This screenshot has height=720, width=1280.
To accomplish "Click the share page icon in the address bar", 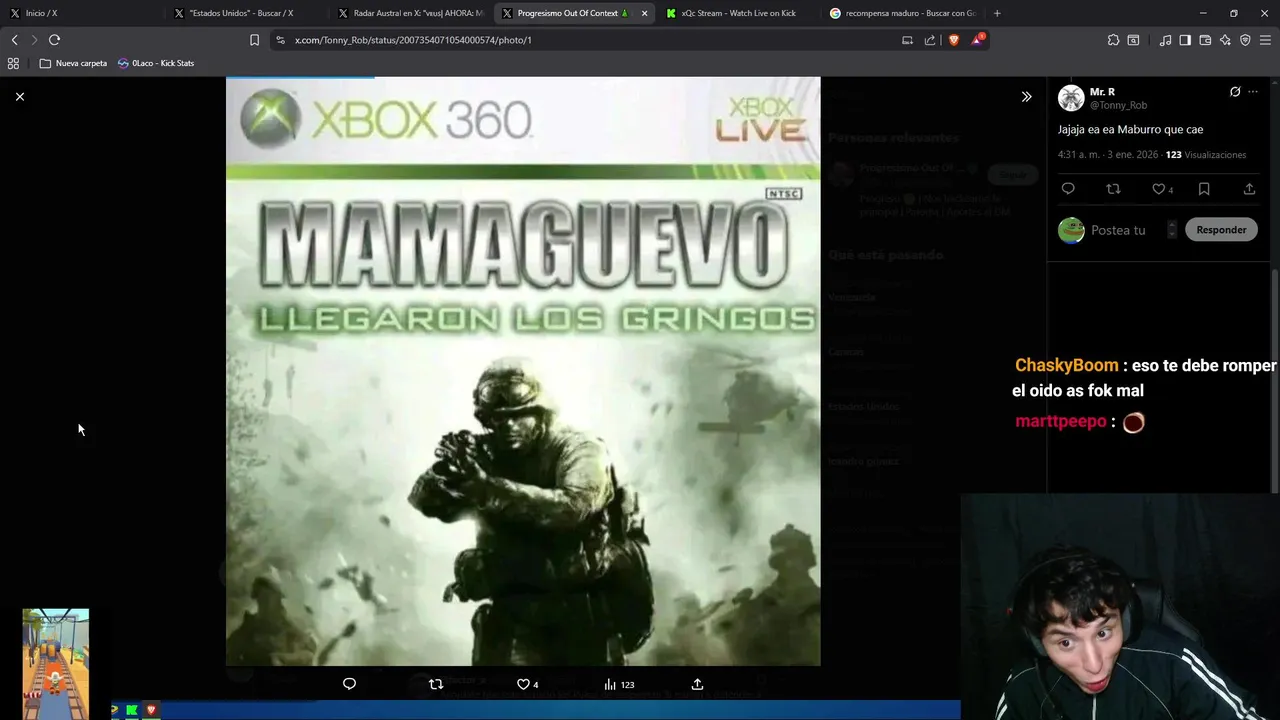I will tap(930, 40).
